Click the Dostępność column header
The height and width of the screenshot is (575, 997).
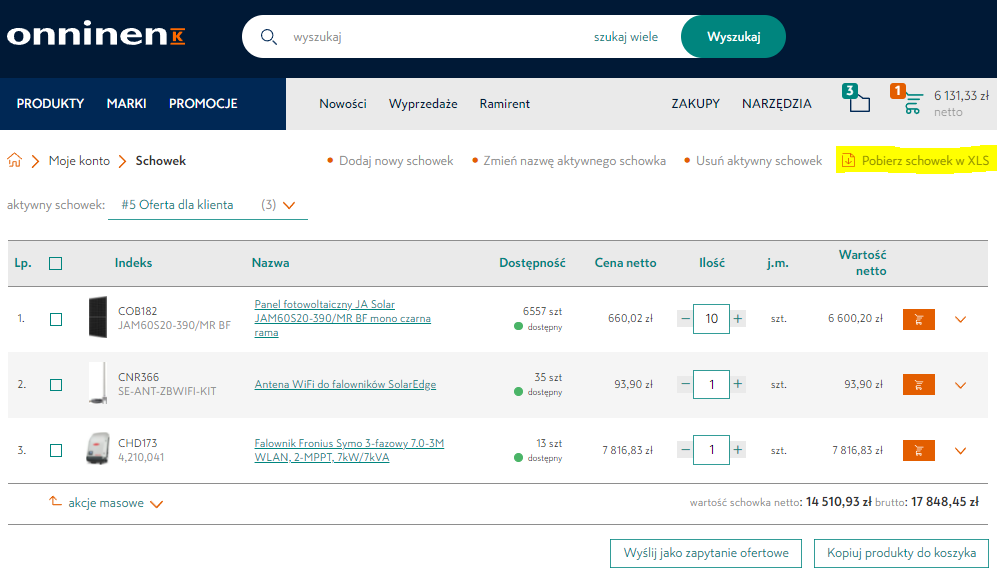coord(532,263)
